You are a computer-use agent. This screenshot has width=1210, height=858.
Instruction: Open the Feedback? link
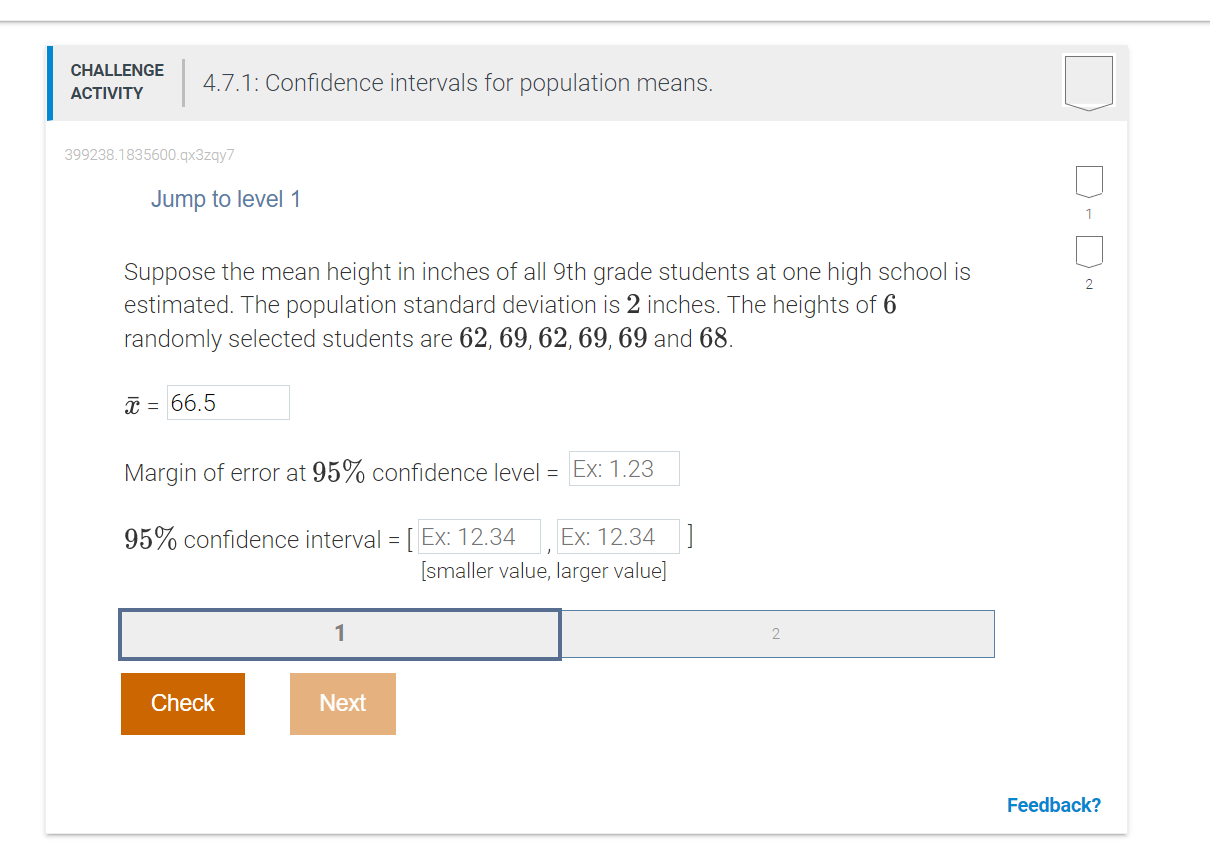pos(1054,805)
